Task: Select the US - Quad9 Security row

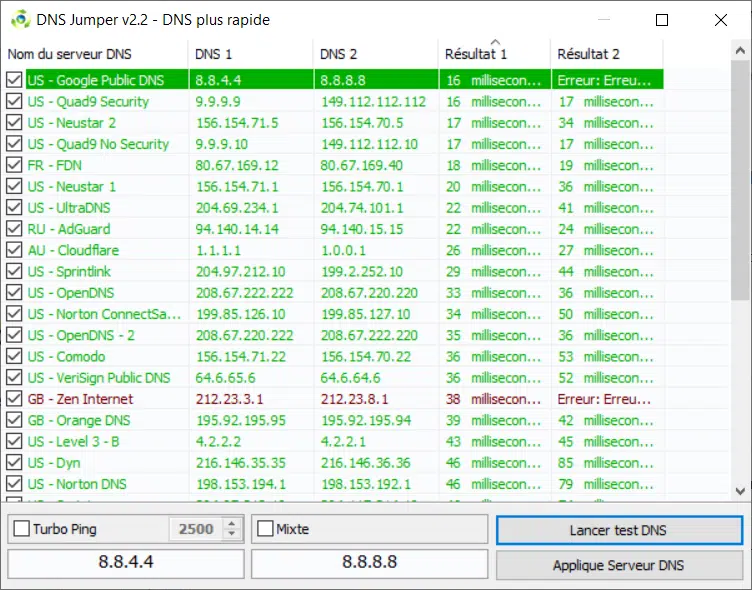Action: (335, 101)
